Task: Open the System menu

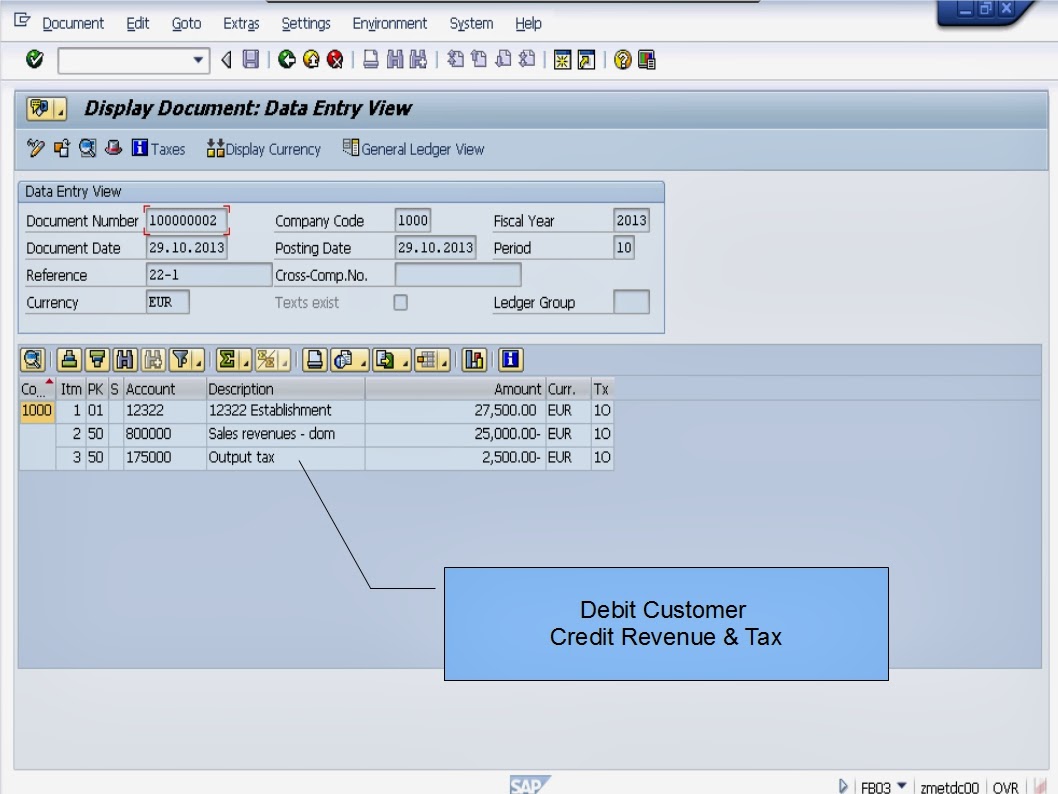Action: (x=471, y=24)
